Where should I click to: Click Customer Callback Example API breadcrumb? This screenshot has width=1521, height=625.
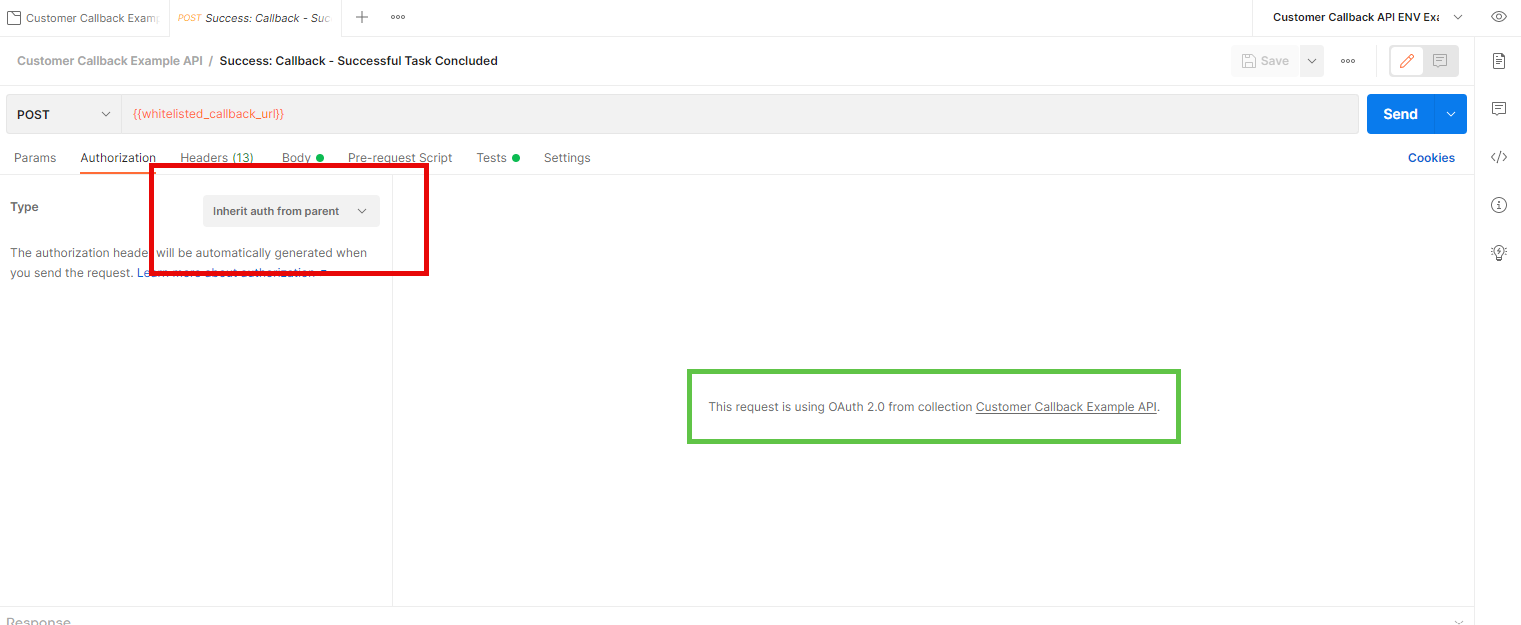point(110,61)
